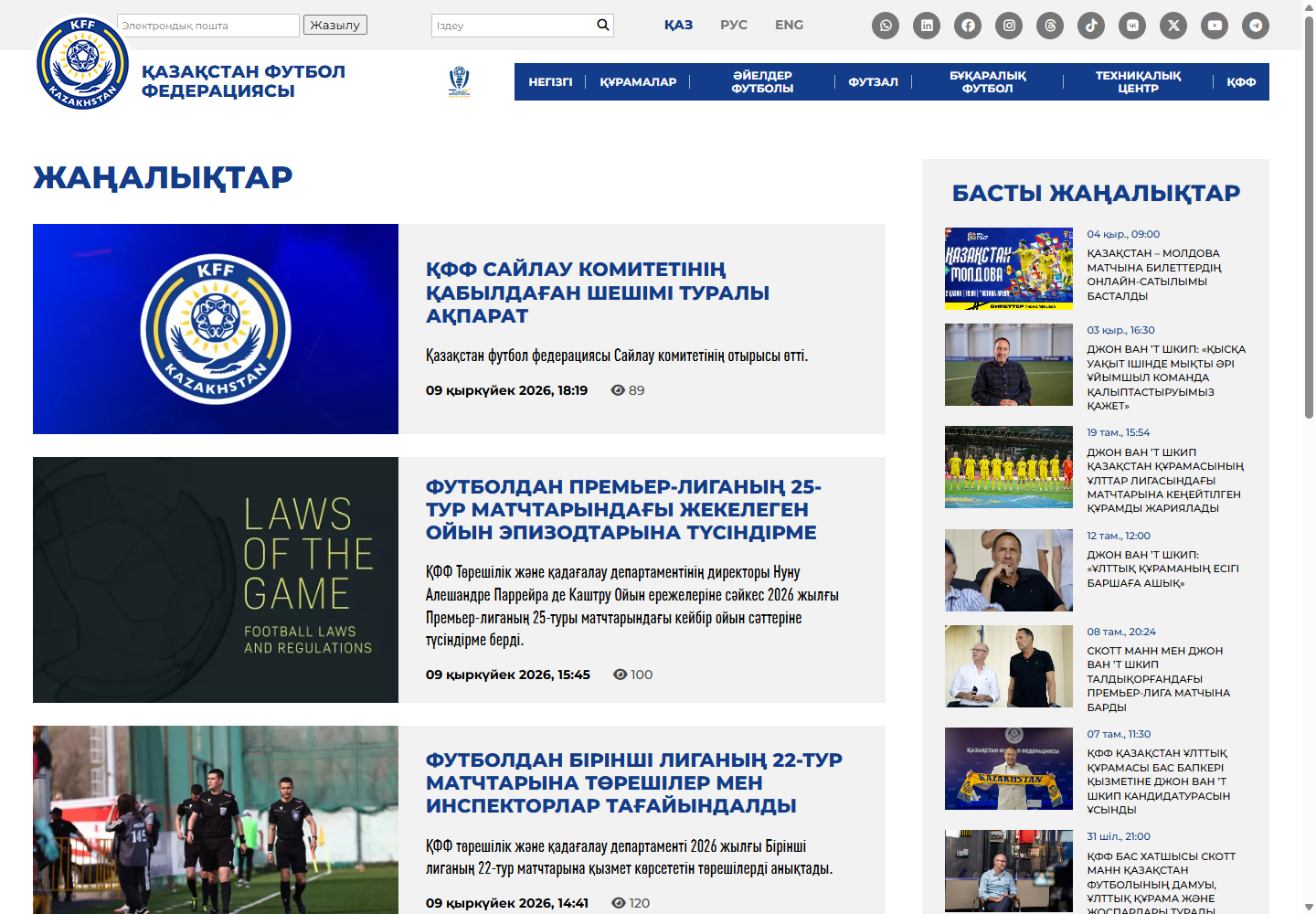Viewport: 1316px width, 914px height.
Task: Open the ӘЙЕЛДЕР ФУТБОЛЫ menu item
Action: (762, 82)
